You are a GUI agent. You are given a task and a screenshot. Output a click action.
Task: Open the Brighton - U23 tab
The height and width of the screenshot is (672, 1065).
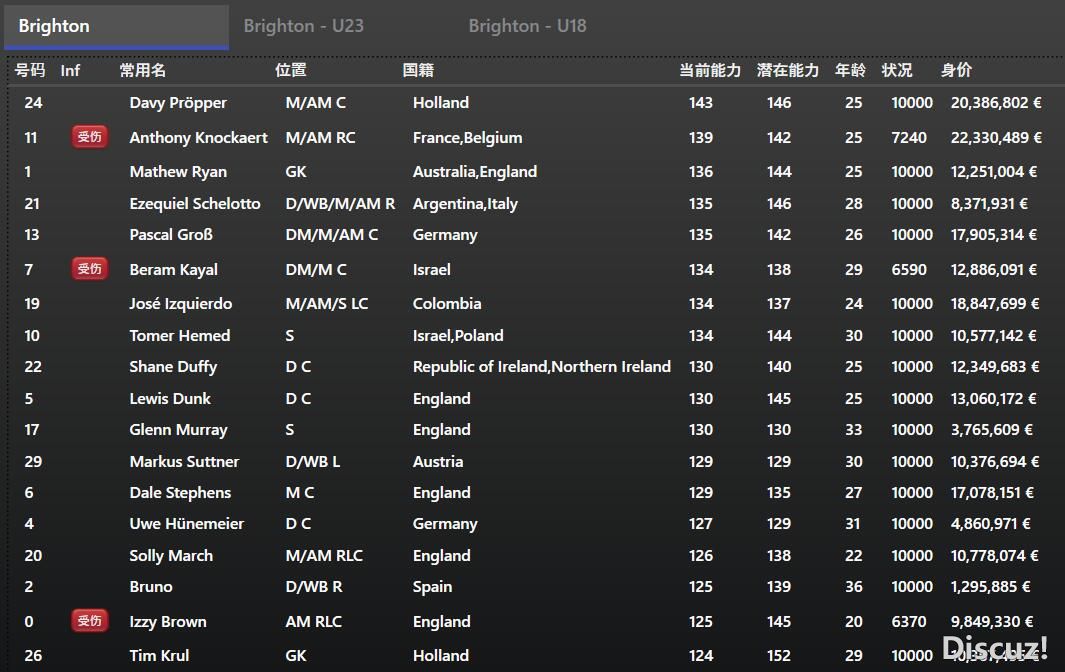coord(304,26)
